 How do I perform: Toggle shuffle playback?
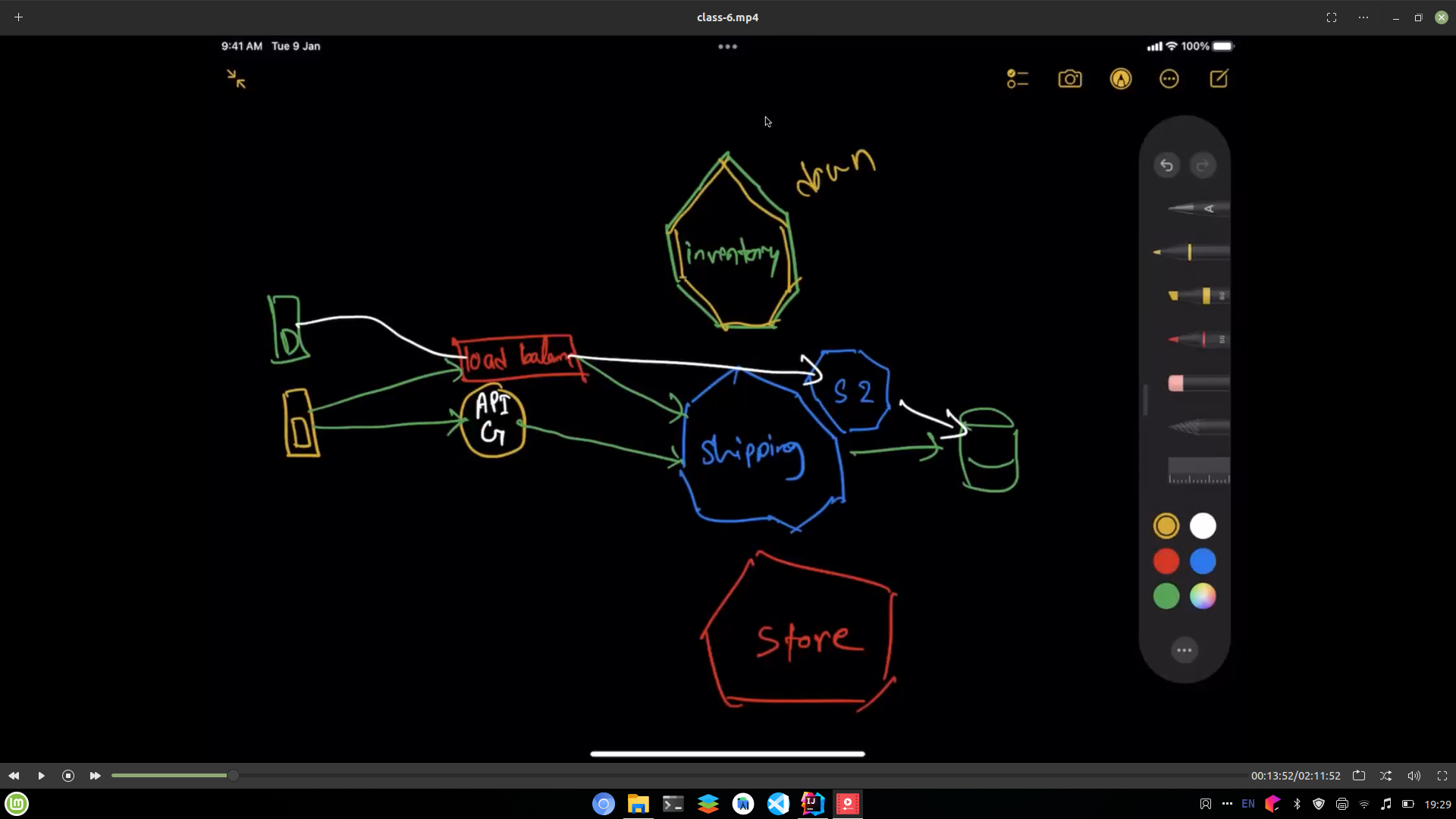(x=1386, y=776)
